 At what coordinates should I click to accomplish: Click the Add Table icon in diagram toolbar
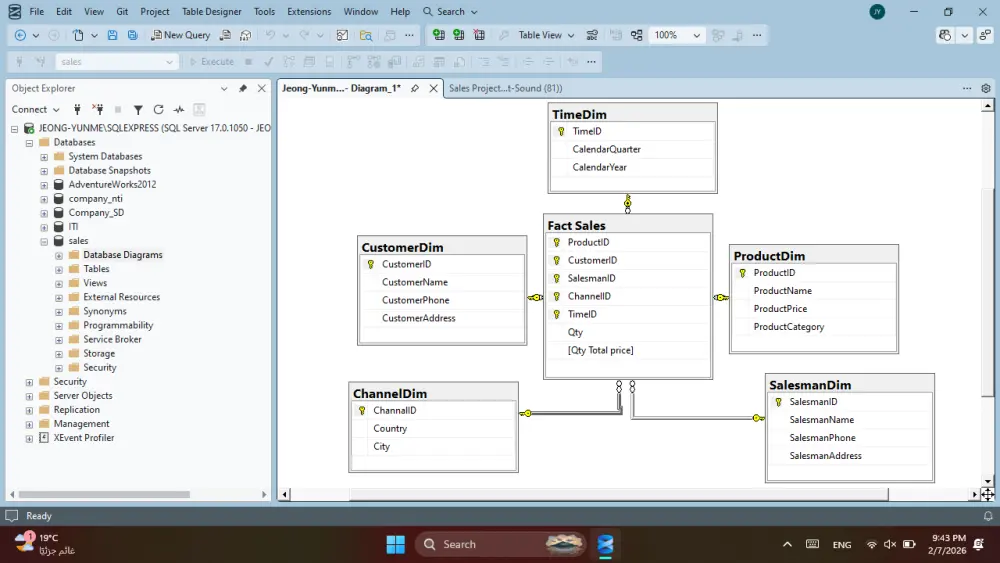[x=459, y=35]
